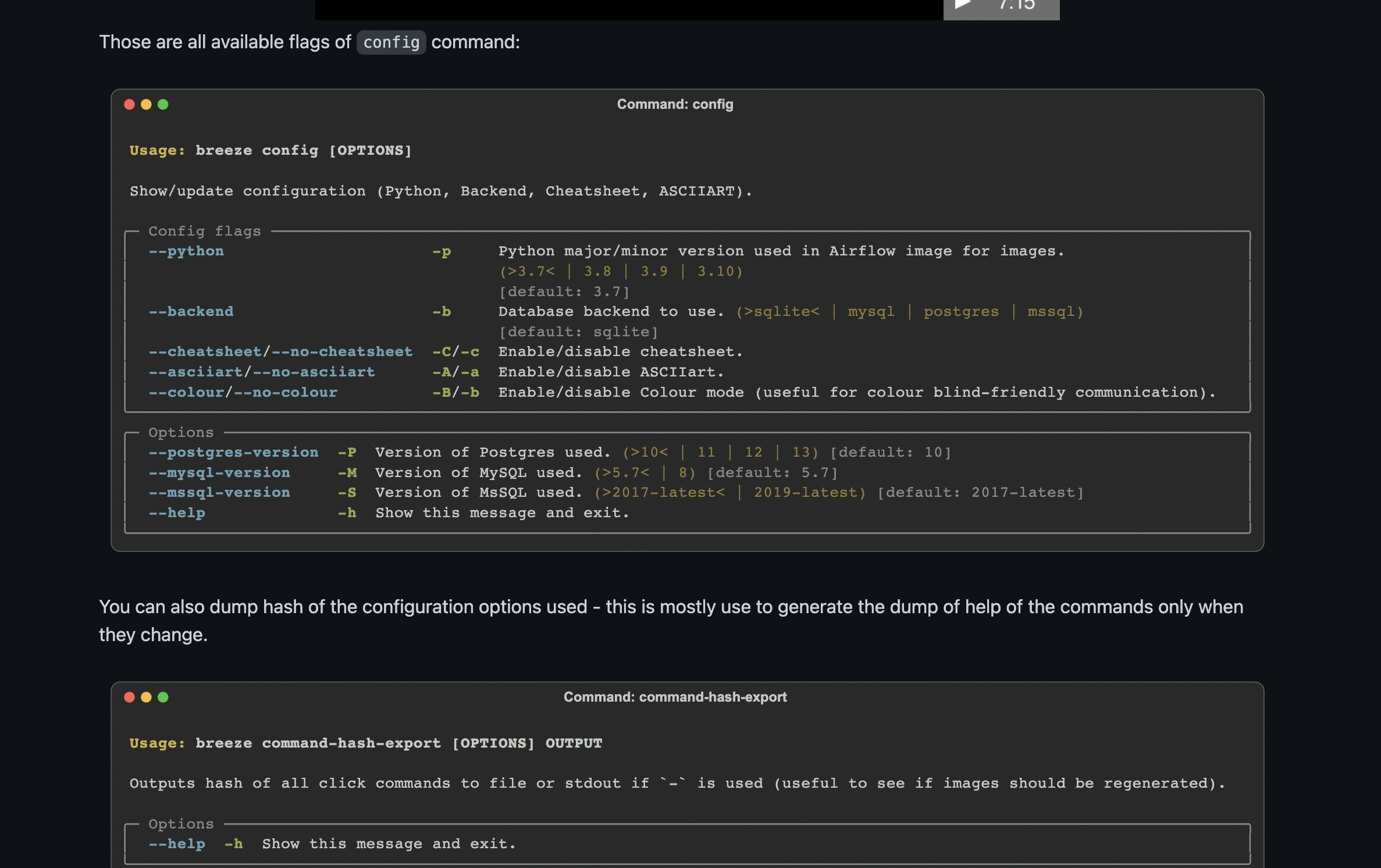1381x868 pixels.
Task: Click the --mssql-version option
Action: 219,493
